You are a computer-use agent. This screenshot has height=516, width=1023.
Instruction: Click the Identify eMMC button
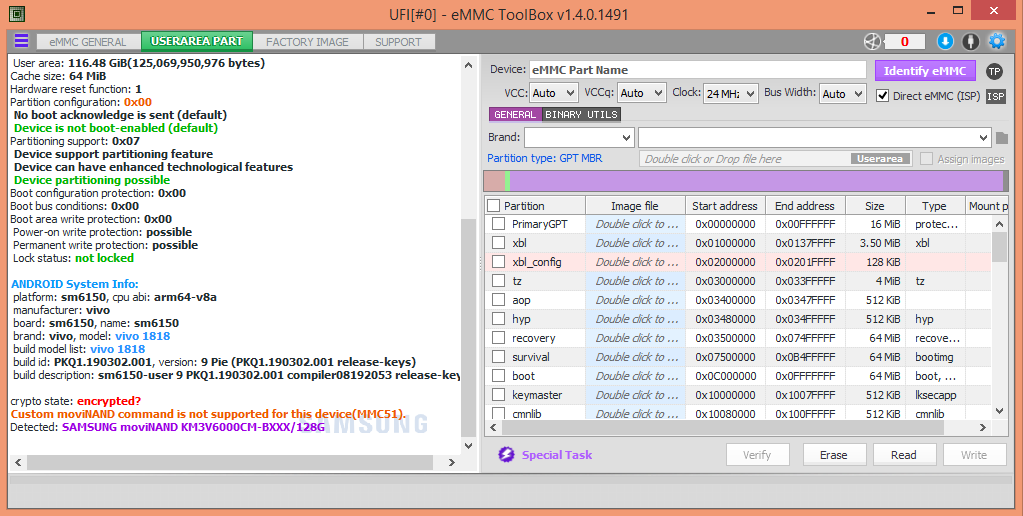924,71
